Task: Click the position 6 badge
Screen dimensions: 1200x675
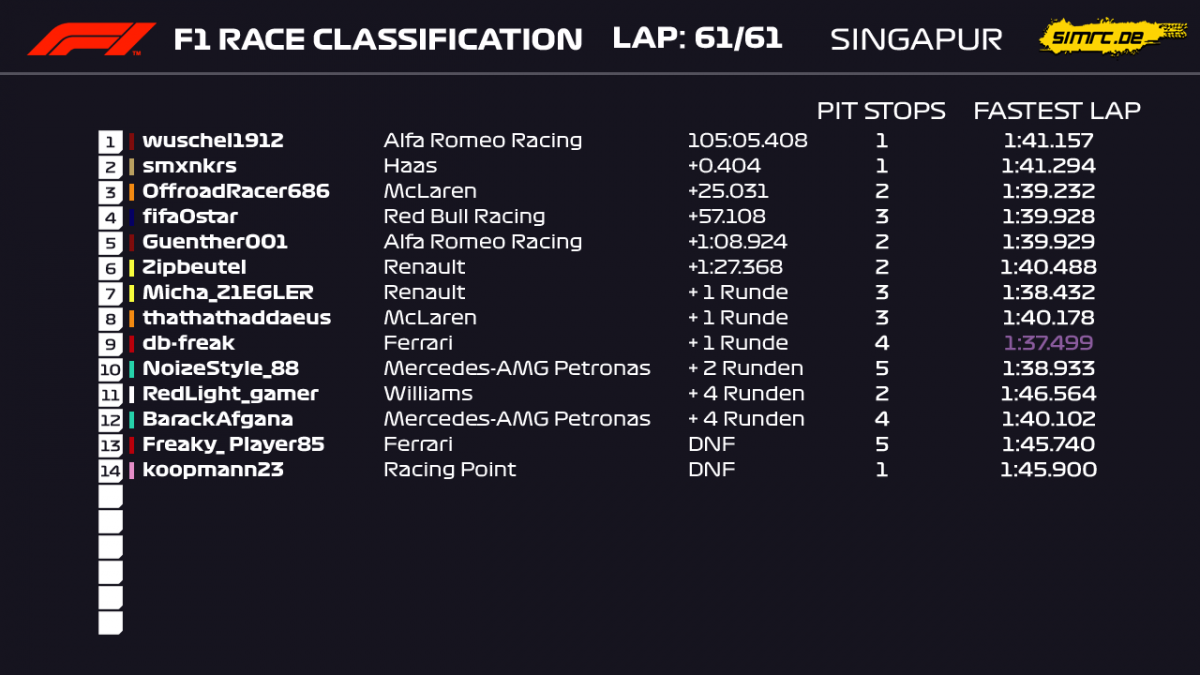Action: pos(110,268)
